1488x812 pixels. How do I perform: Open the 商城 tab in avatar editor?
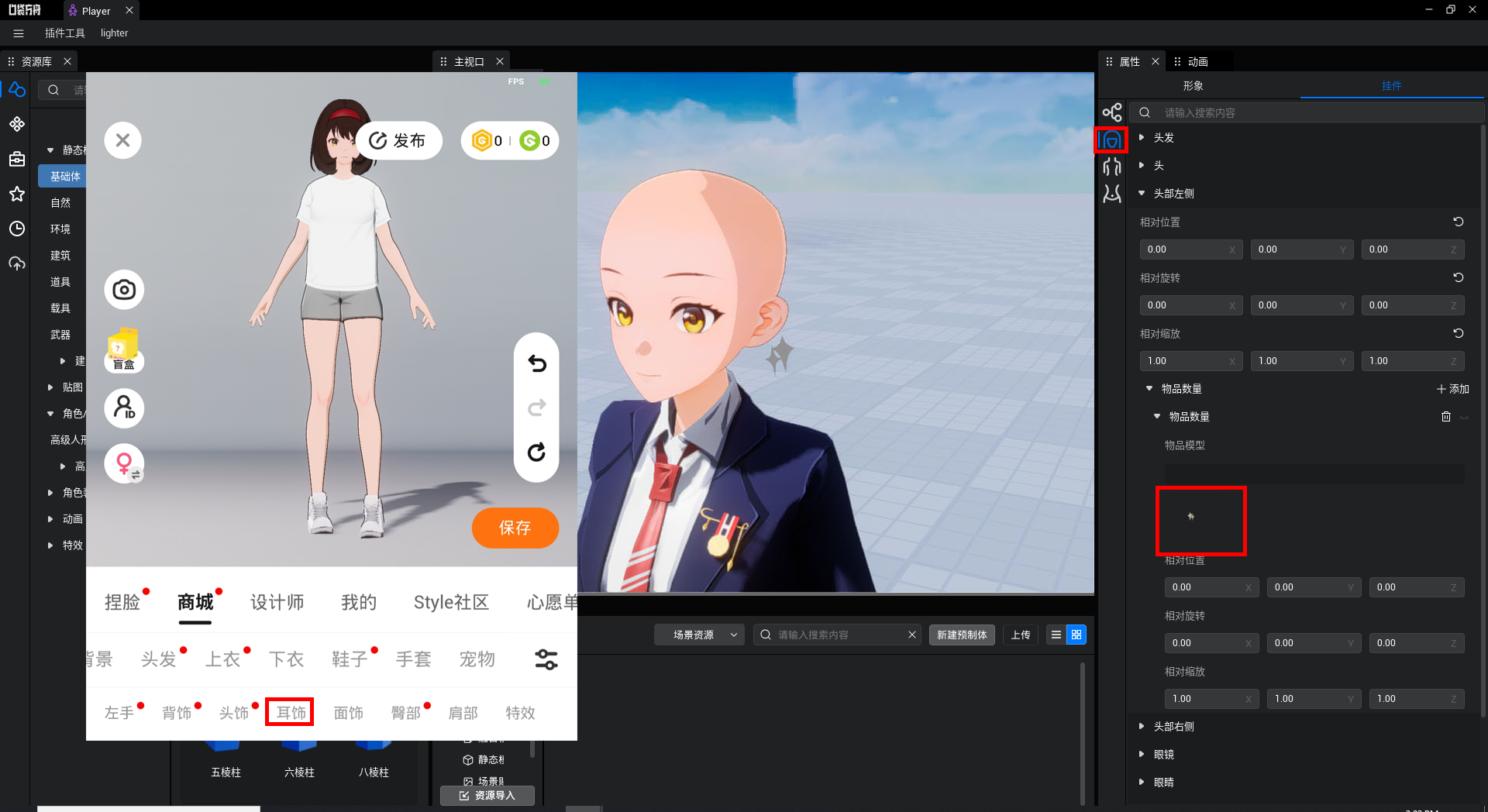pyautogui.click(x=195, y=602)
